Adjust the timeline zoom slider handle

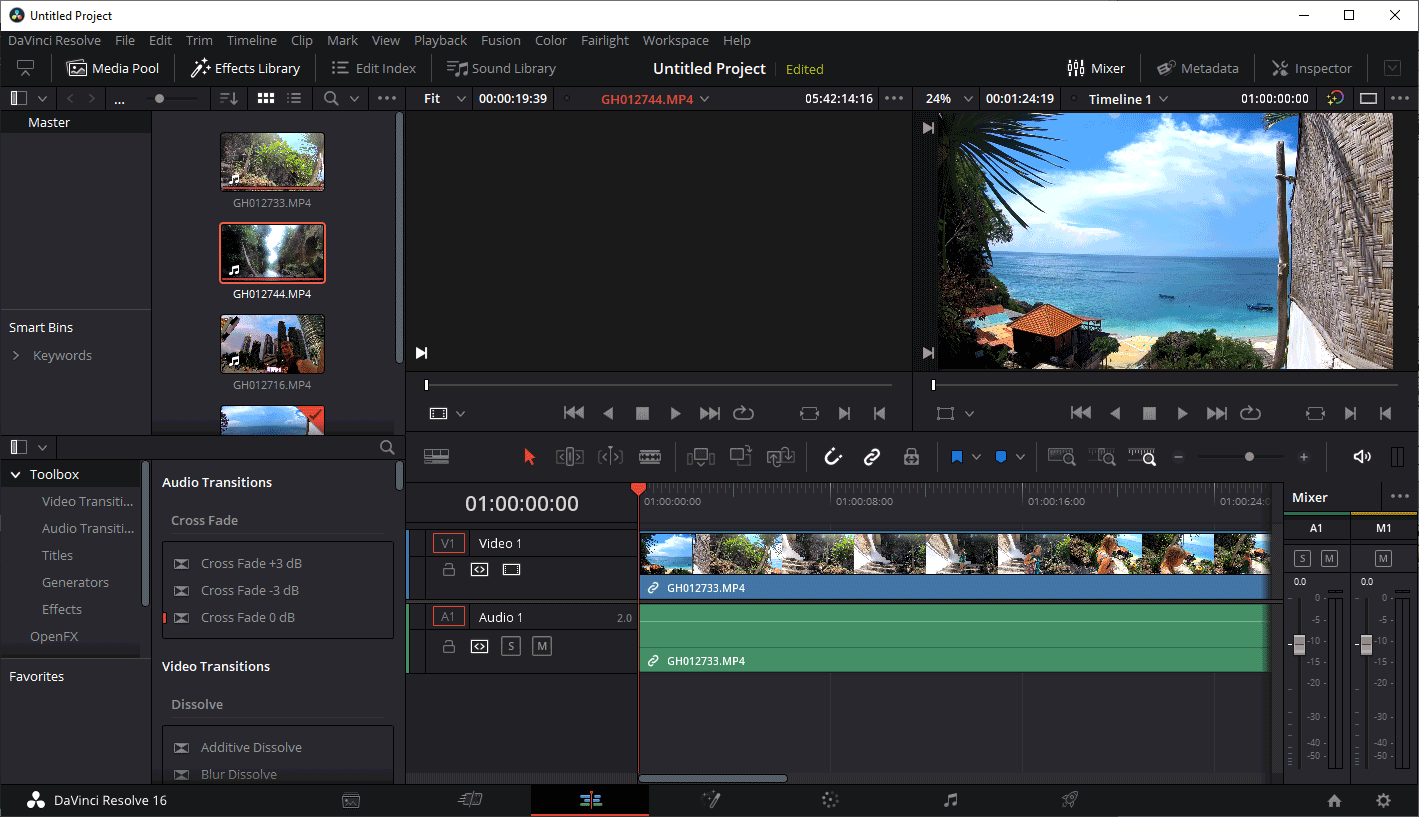pos(1249,457)
